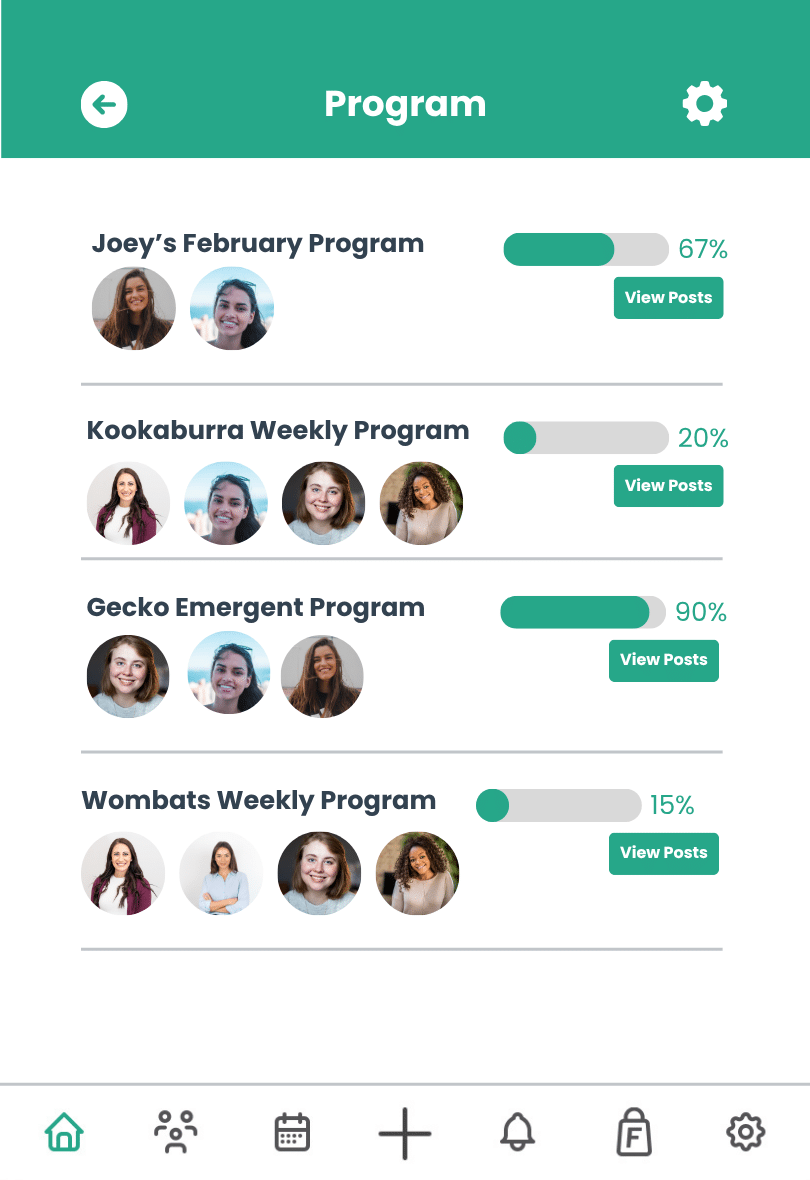View posts for Wombats Weekly Program
This screenshot has width=810, height=1180.
pos(663,853)
